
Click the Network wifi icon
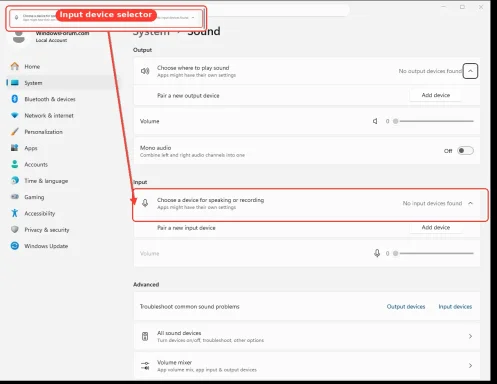(15, 115)
